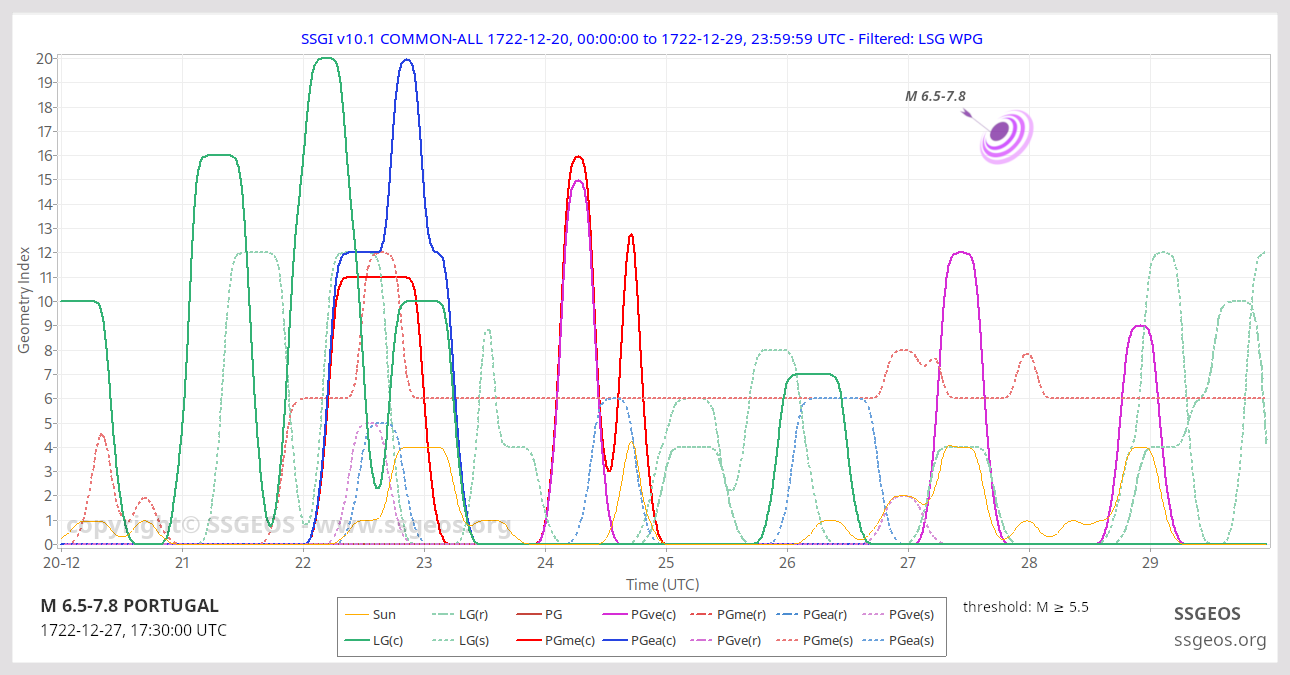Image resolution: width=1290 pixels, height=675 pixels.
Task: Click the M 6.5-7.8 PORTUGAL heading
Action: click(129, 606)
